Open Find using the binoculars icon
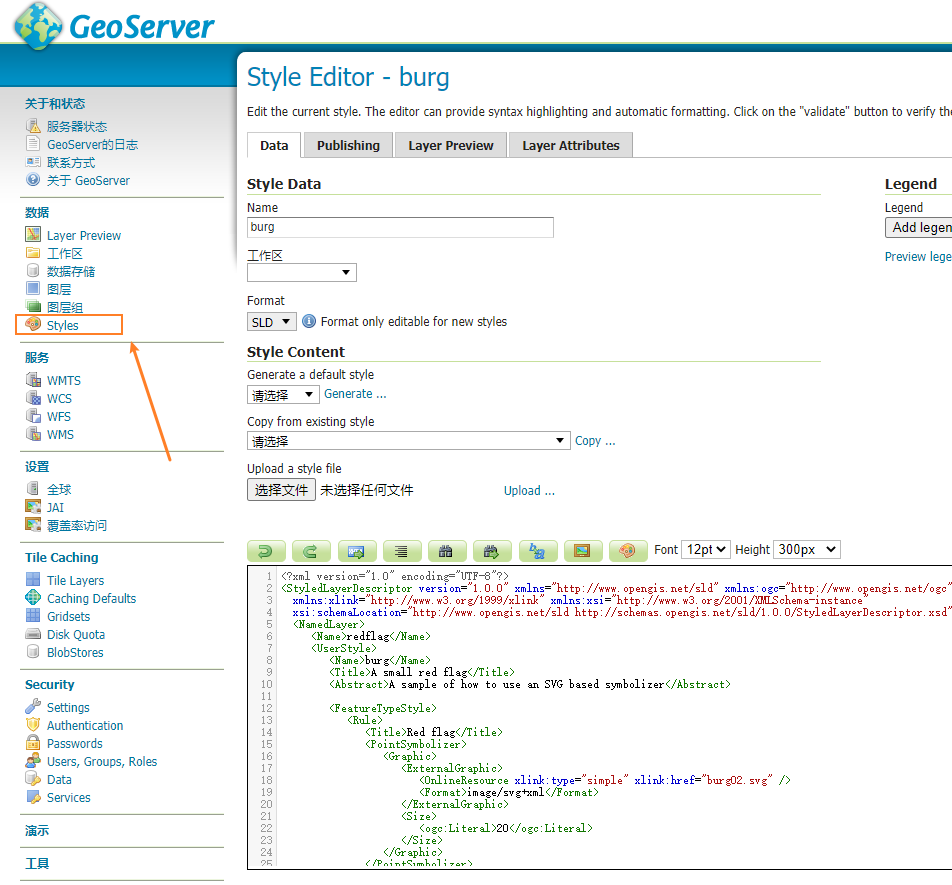952x885 pixels. [446, 549]
